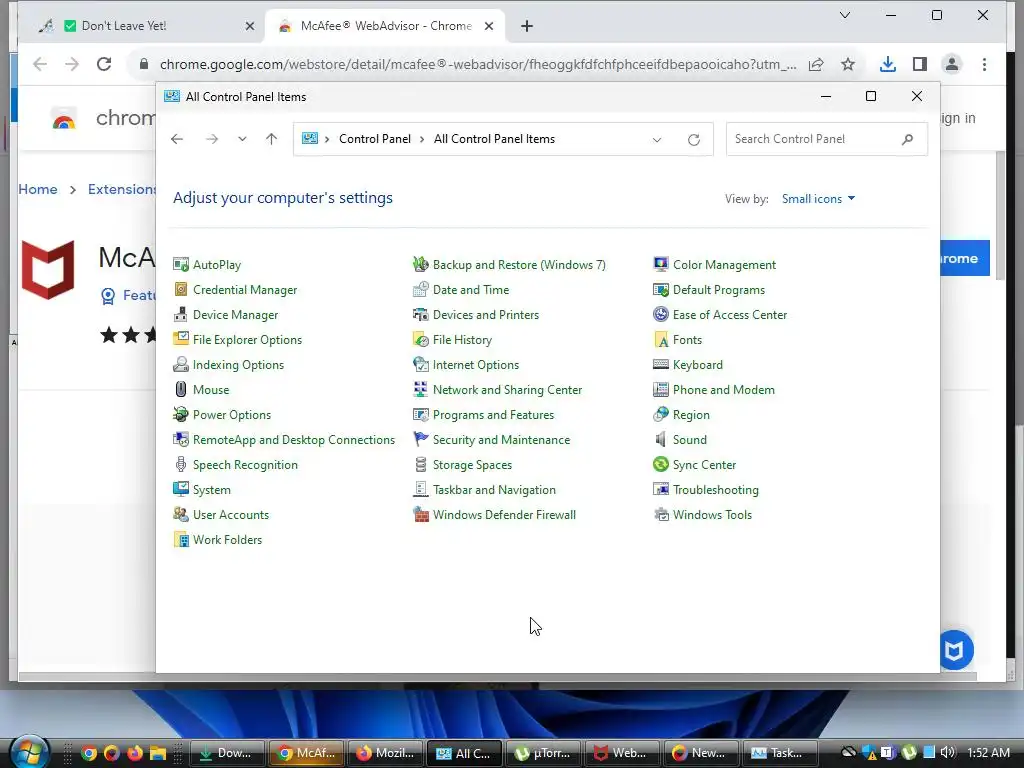Open the View by Small icons dropdown
This screenshot has width=1024, height=768.
pyautogui.click(x=818, y=199)
